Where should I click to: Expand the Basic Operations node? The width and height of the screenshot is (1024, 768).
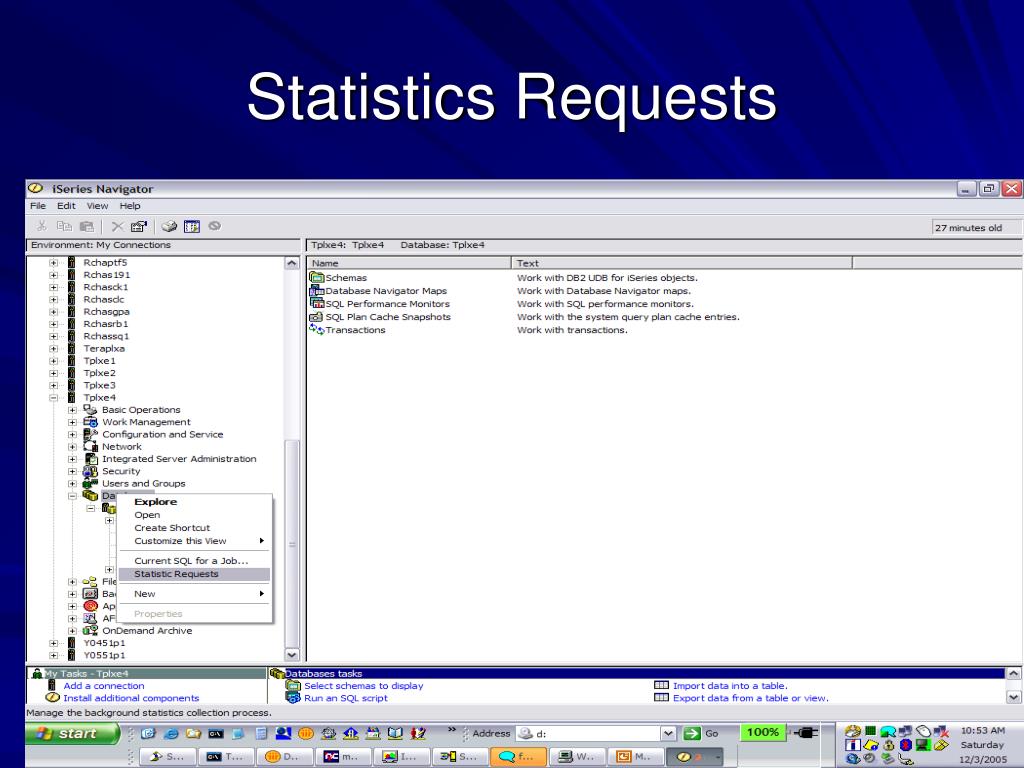[x=72, y=410]
